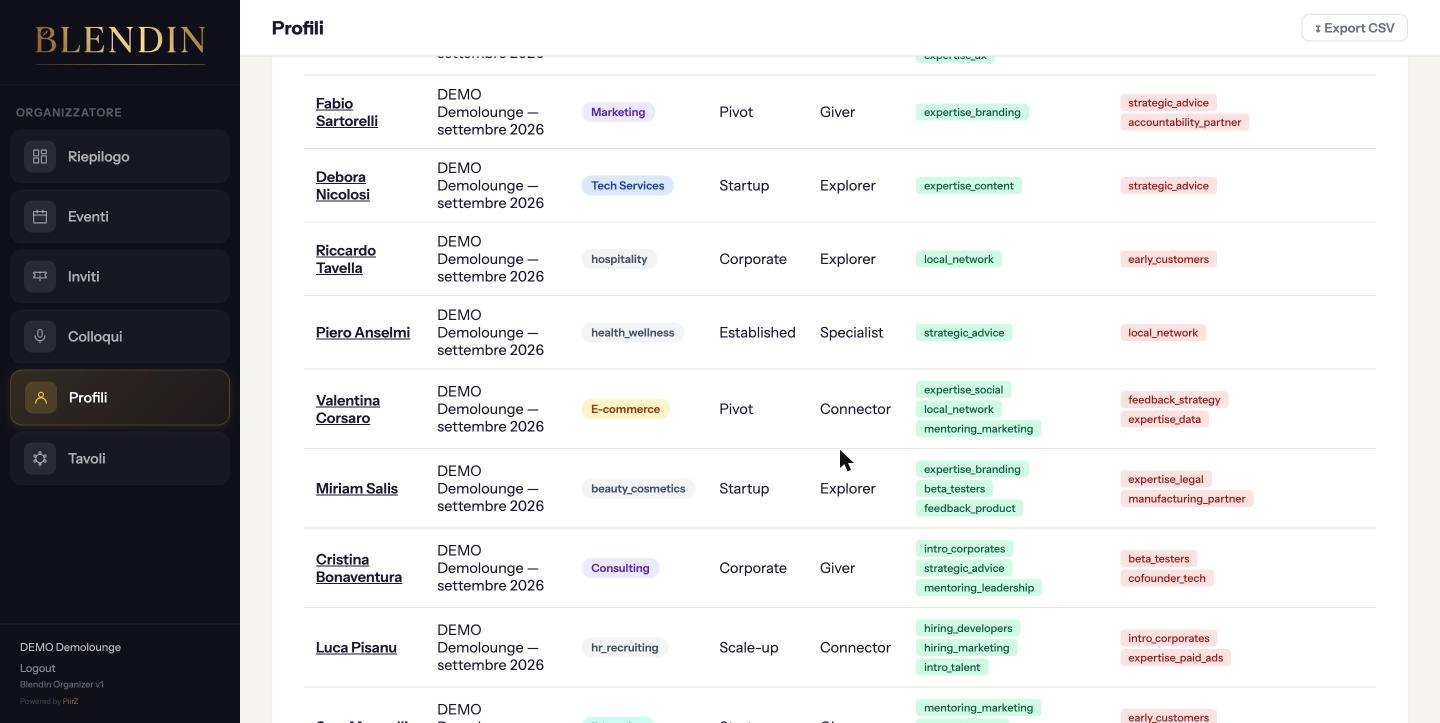Image resolution: width=1440 pixels, height=723 pixels.
Task: Click the Logout link
Action: click(38, 668)
